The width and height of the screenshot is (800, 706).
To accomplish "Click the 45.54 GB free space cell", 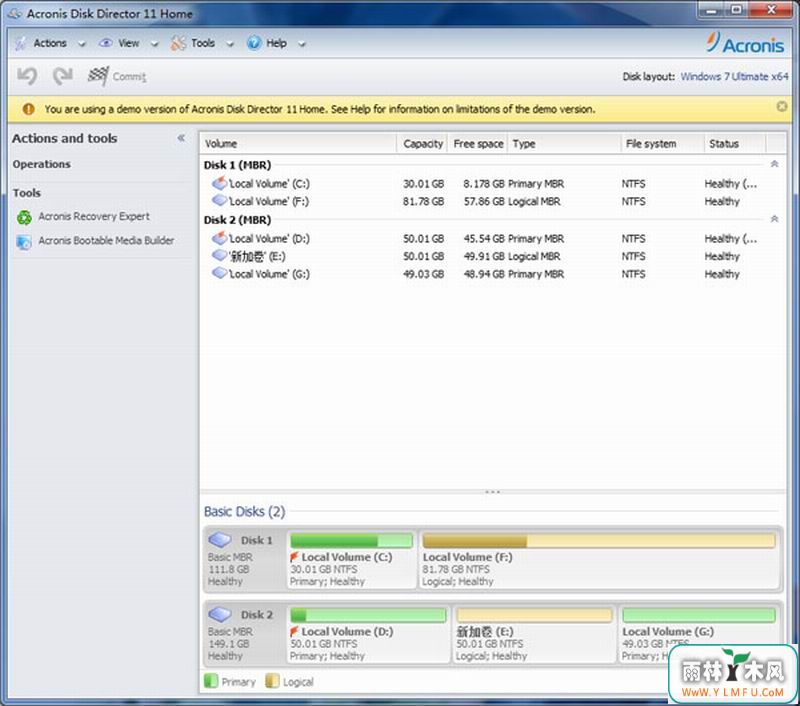I will point(484,239).
